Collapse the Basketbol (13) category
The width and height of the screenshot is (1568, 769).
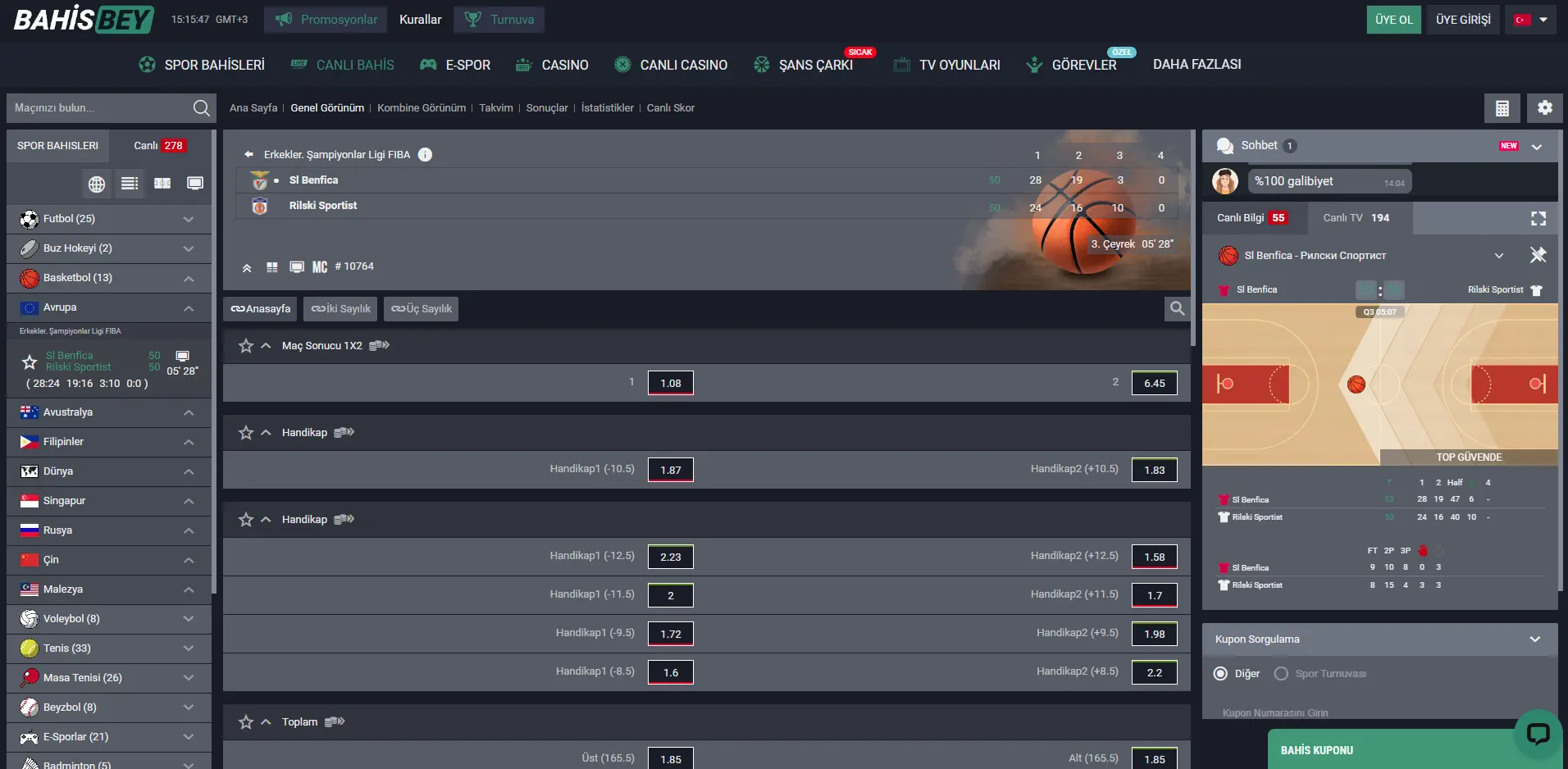coord(108,278)
